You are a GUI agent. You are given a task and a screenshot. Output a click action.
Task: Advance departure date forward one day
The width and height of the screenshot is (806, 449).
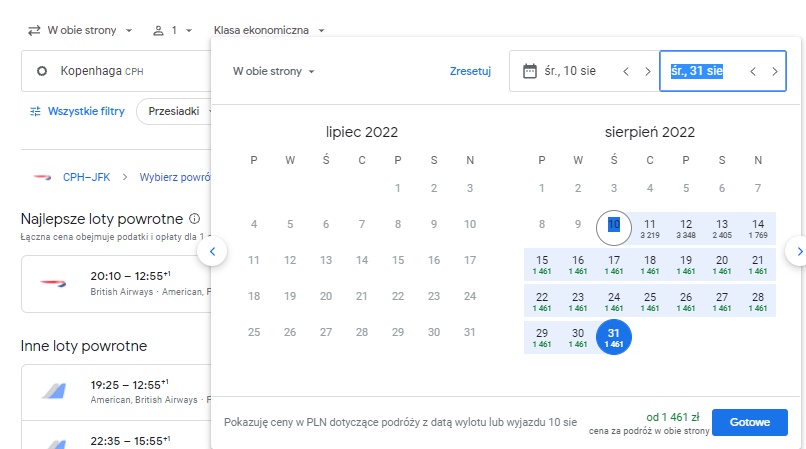(648, 71)
